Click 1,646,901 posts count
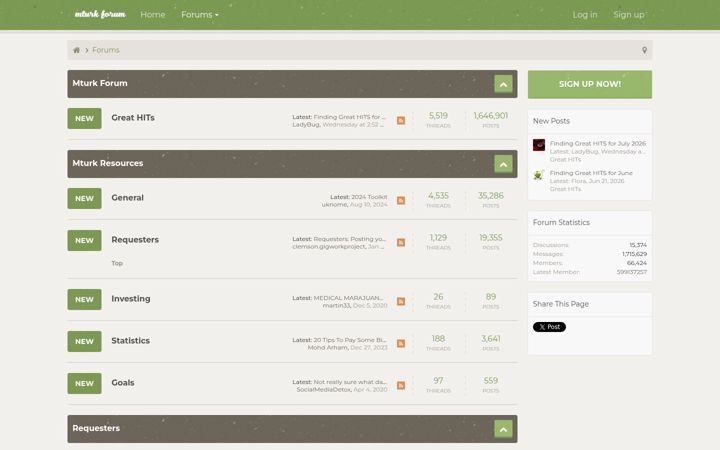The image size is (720, 450). [x=490, y=116]
